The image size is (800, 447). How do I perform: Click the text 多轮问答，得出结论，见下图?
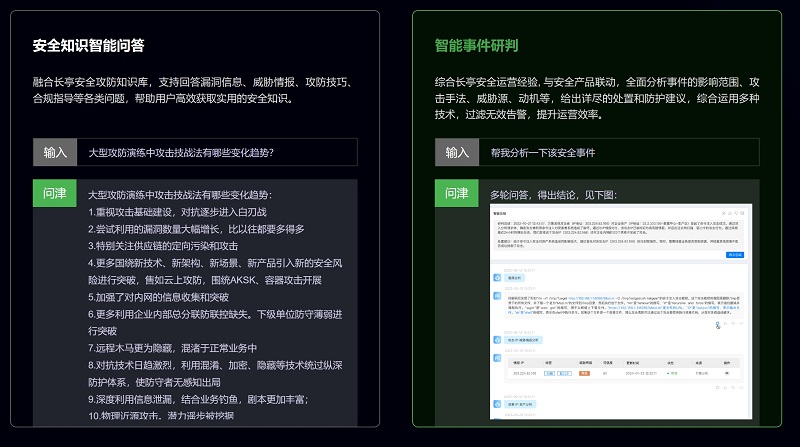pos(554,195)
